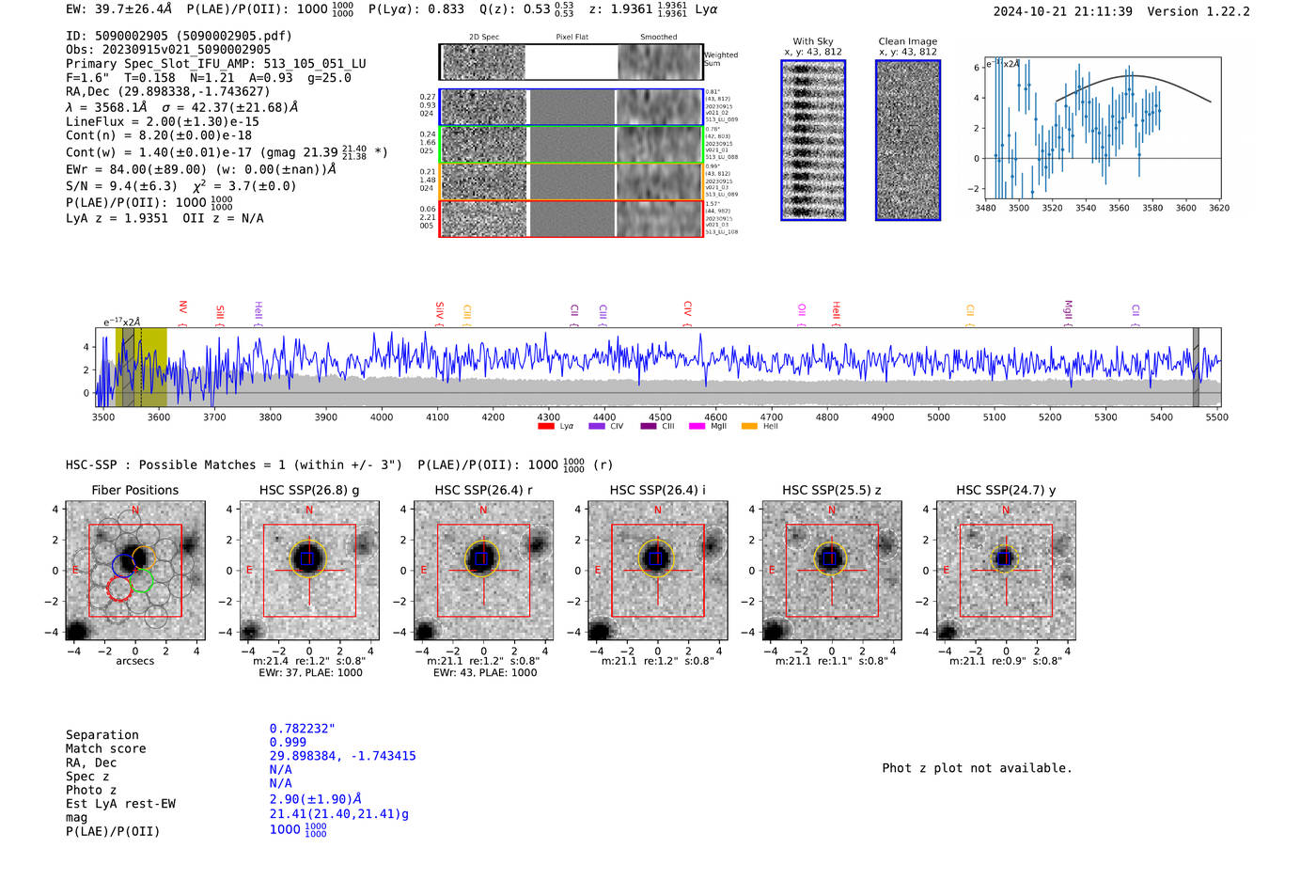Click the emission line fit plot
The width and height of the screenshot is (1316, 896).
(1103, 129)
